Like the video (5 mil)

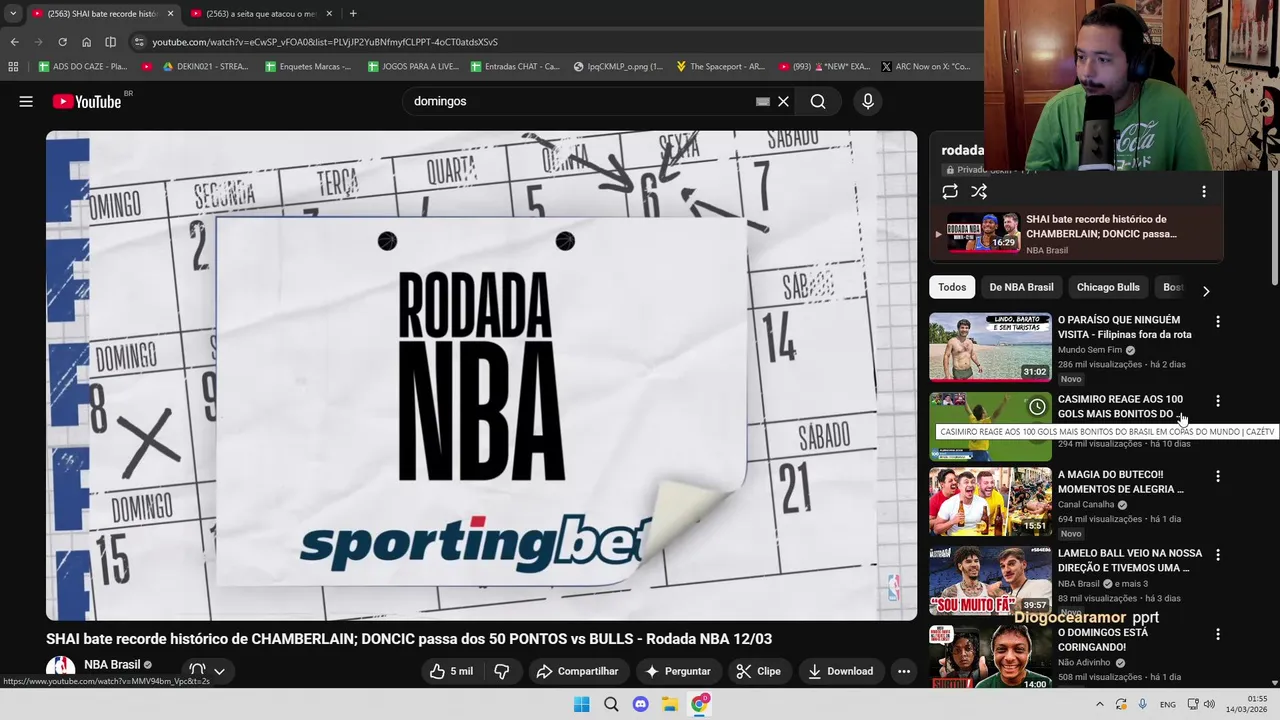(x=451, y=671)
